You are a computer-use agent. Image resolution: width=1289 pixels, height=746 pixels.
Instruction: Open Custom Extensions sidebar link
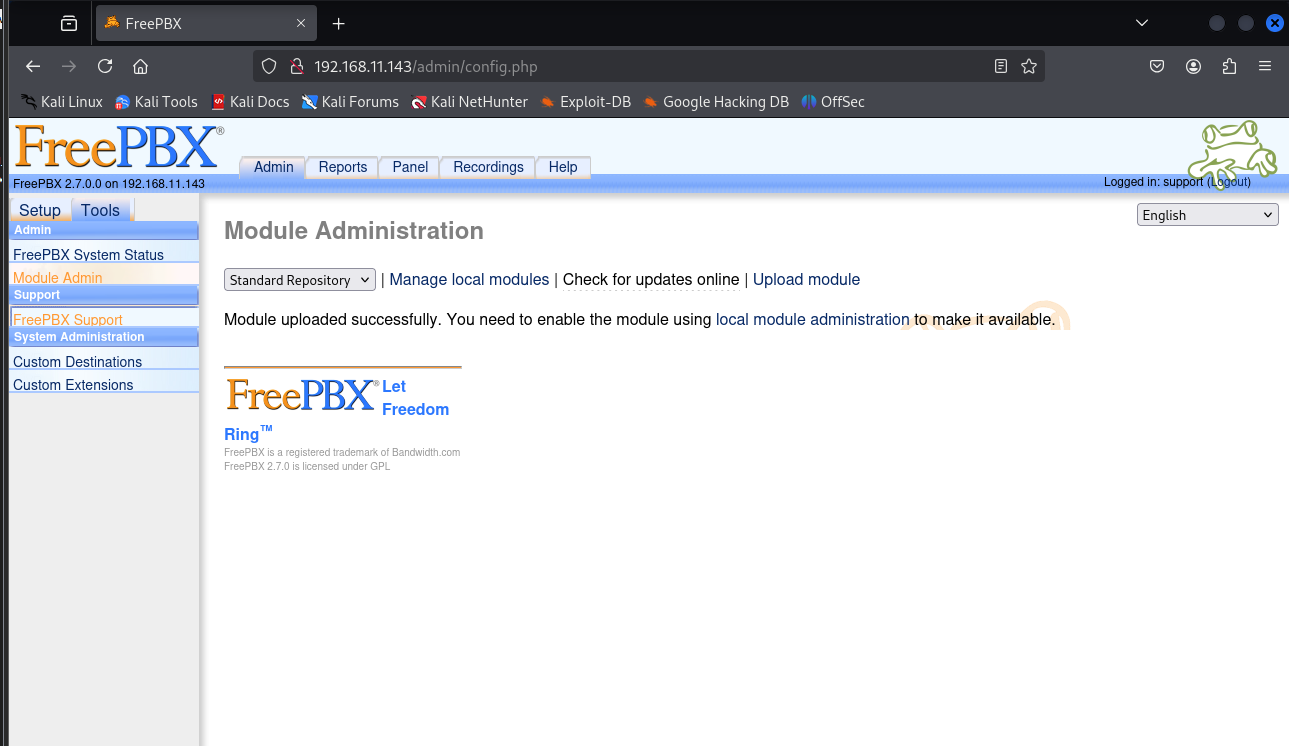[73, 385]
